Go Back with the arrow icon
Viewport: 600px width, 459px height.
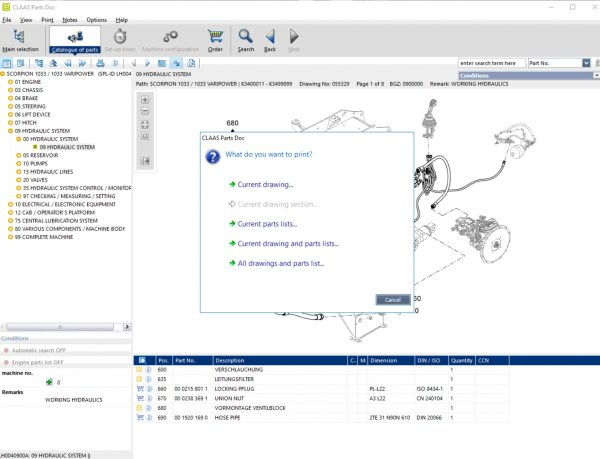(x=270, y=38)
